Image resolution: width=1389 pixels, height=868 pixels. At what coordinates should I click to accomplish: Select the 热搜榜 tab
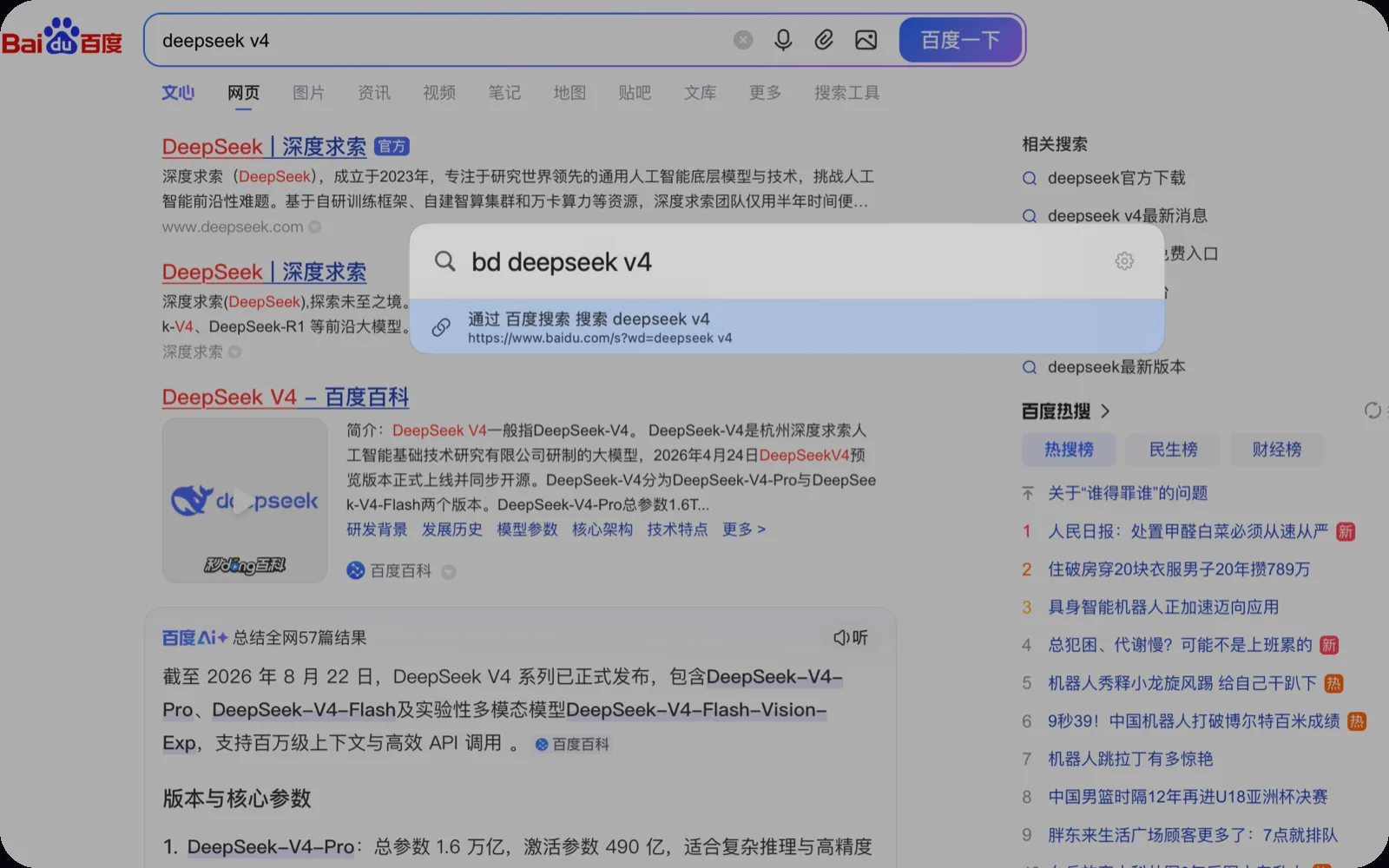coord(1069,450)
